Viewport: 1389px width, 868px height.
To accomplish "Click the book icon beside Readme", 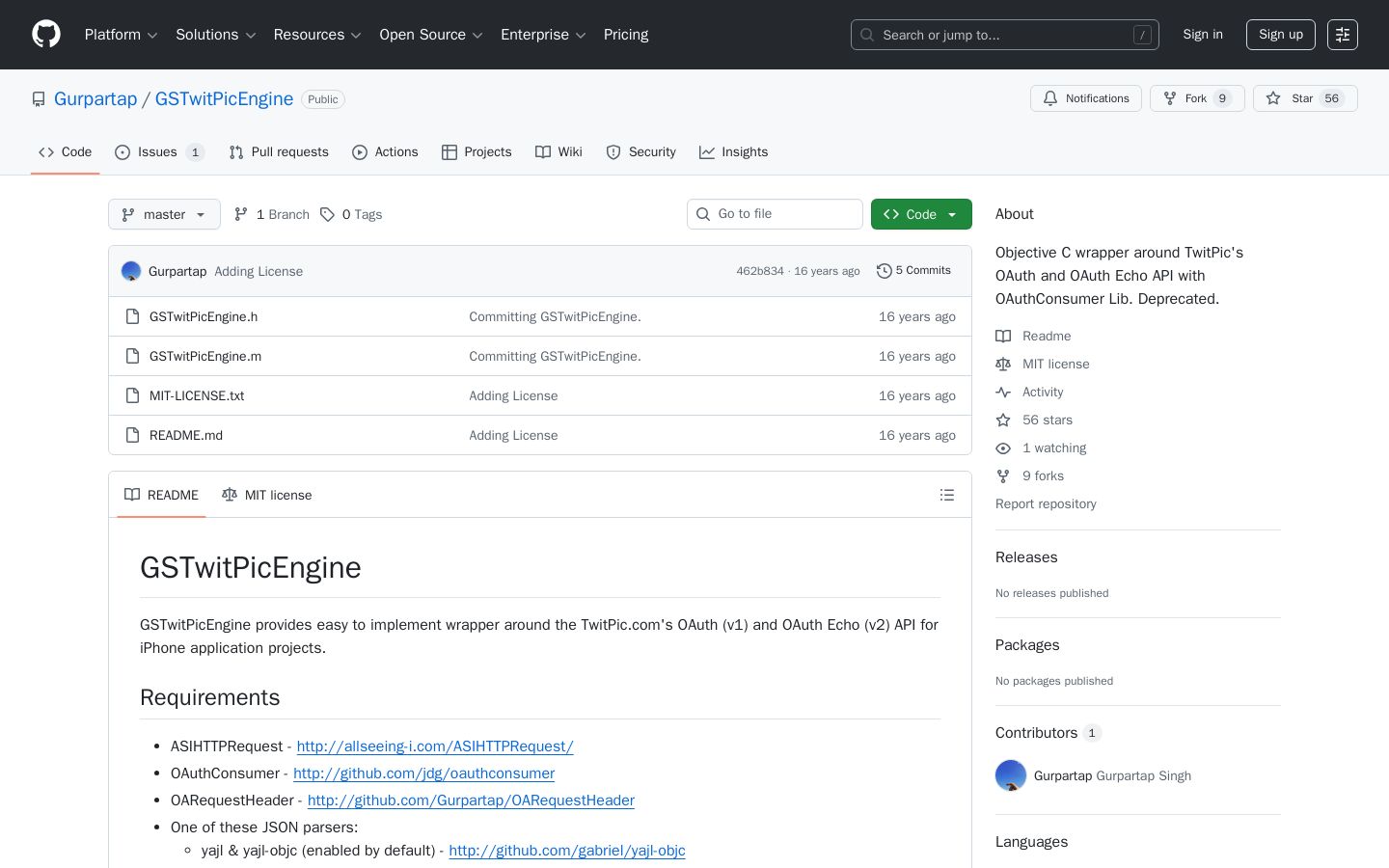I will 1003,336.
